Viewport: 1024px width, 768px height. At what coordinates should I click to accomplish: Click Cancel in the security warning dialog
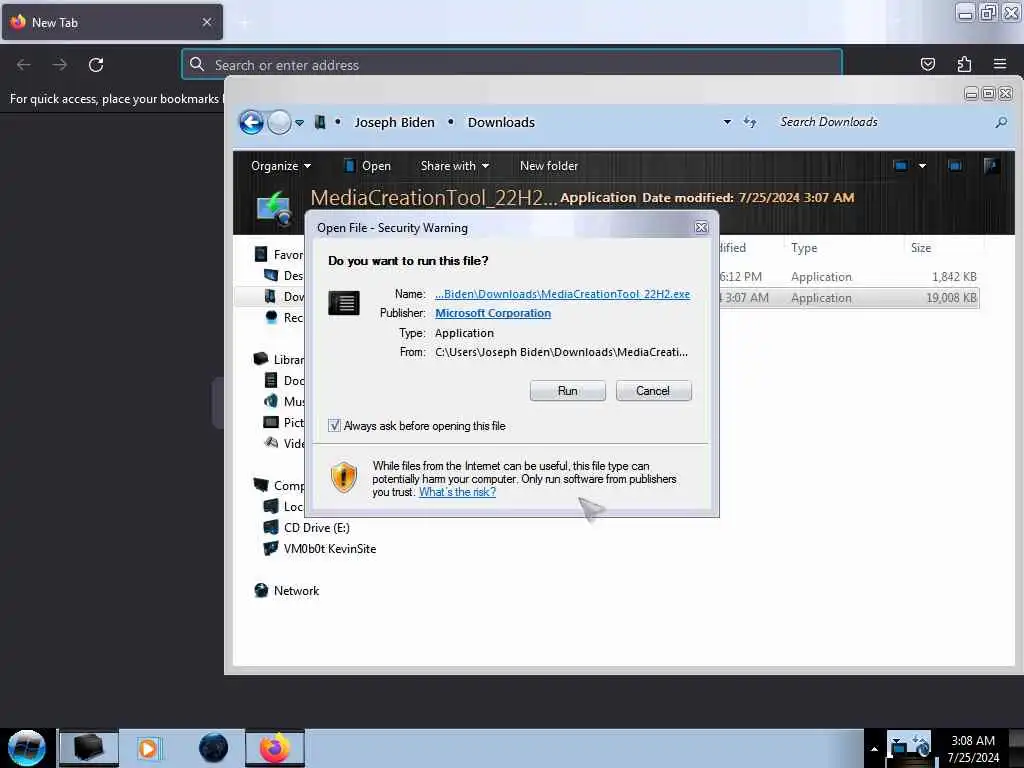coord(653,391)
